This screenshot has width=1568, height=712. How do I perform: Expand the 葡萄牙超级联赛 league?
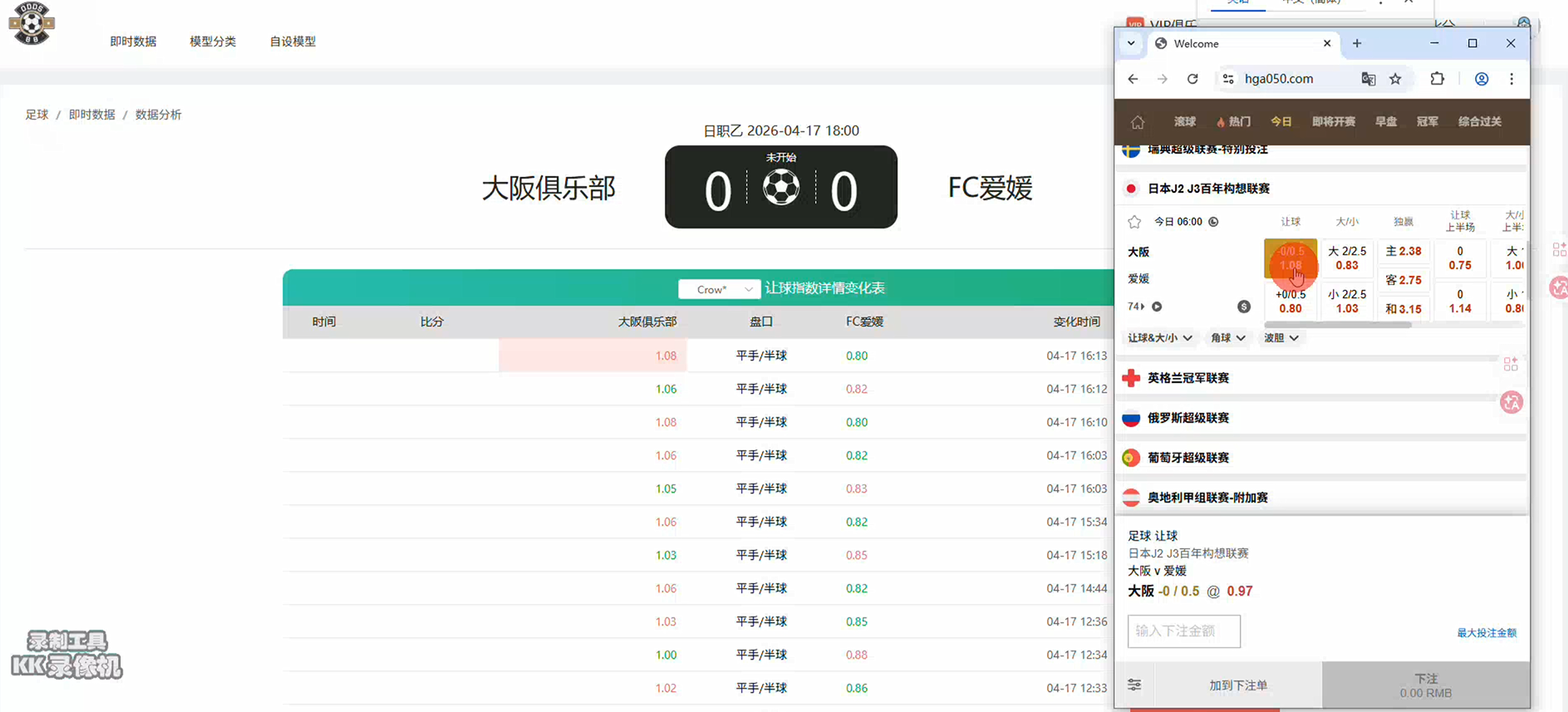(x=1321, y=458)
